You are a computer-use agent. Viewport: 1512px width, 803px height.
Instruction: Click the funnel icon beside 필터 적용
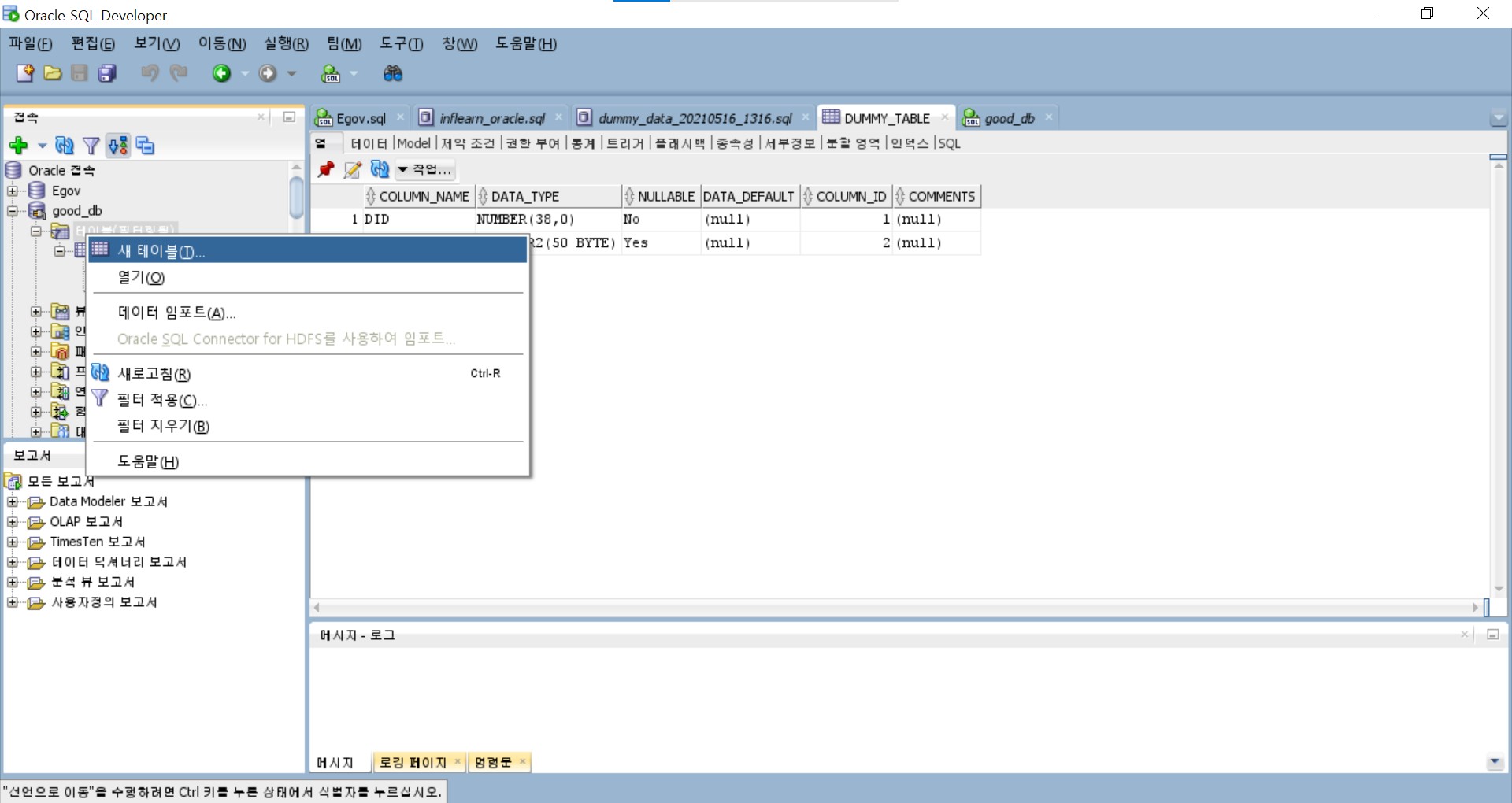point(100,399)
